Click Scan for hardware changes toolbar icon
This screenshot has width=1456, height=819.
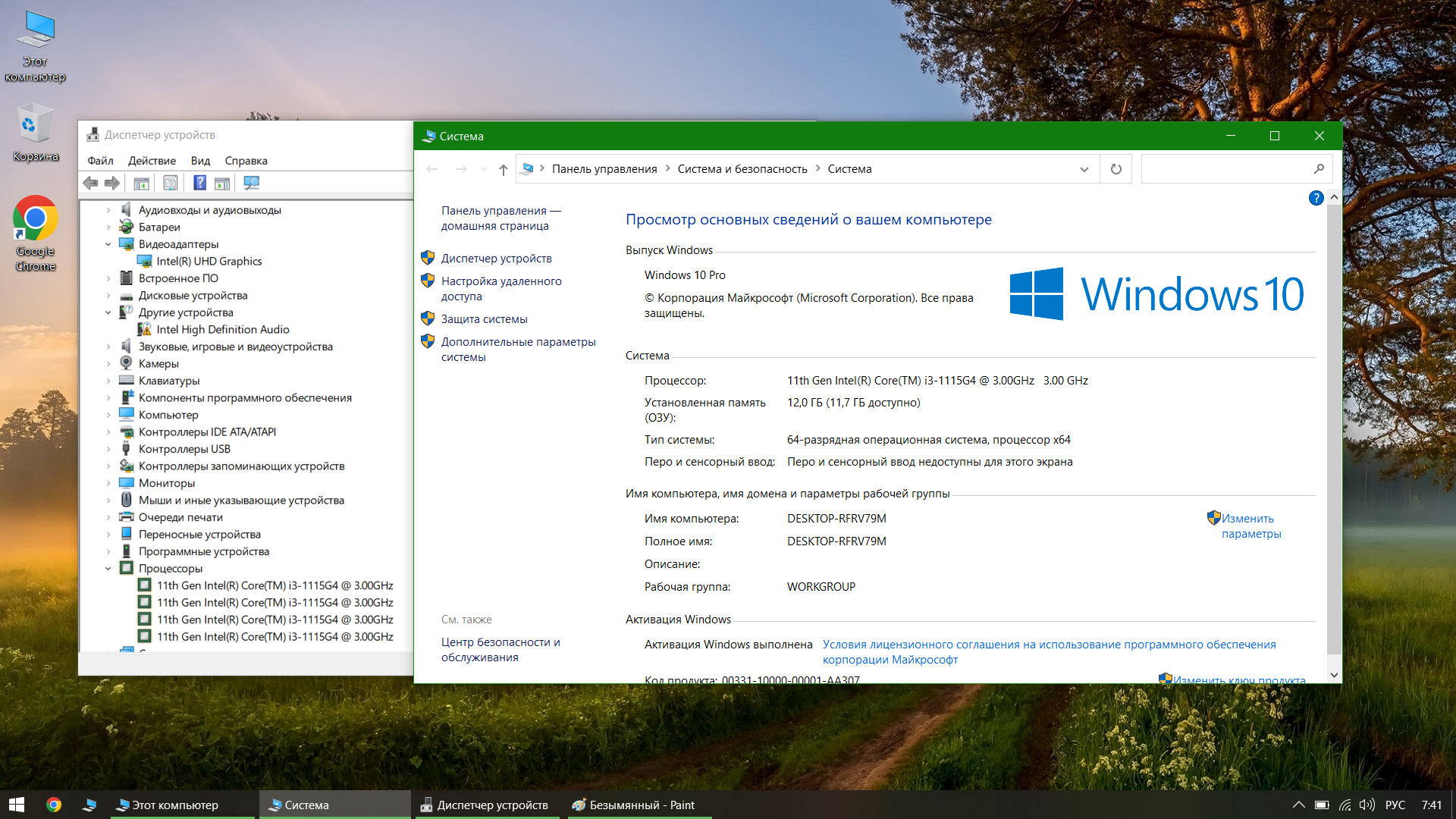[252, 183]
